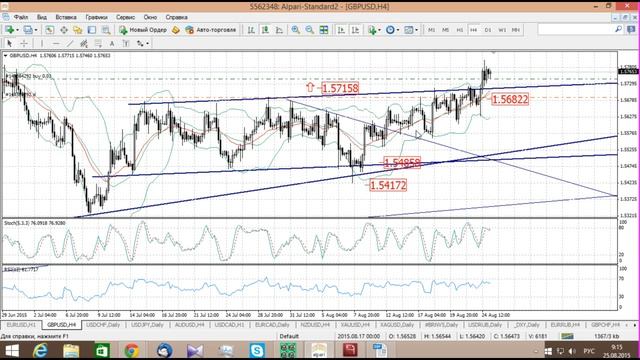Switch to EURUSD,H1 chart tab
Screen dimensions: 640x360
(21, 325)
